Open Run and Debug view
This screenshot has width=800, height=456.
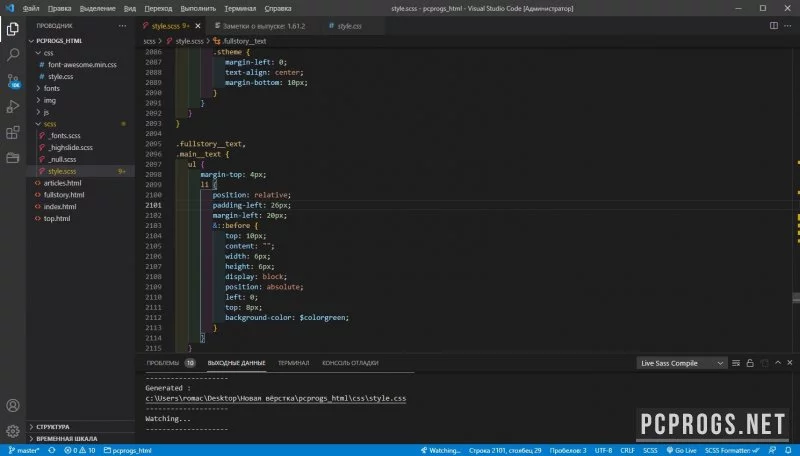click(13, 107)
